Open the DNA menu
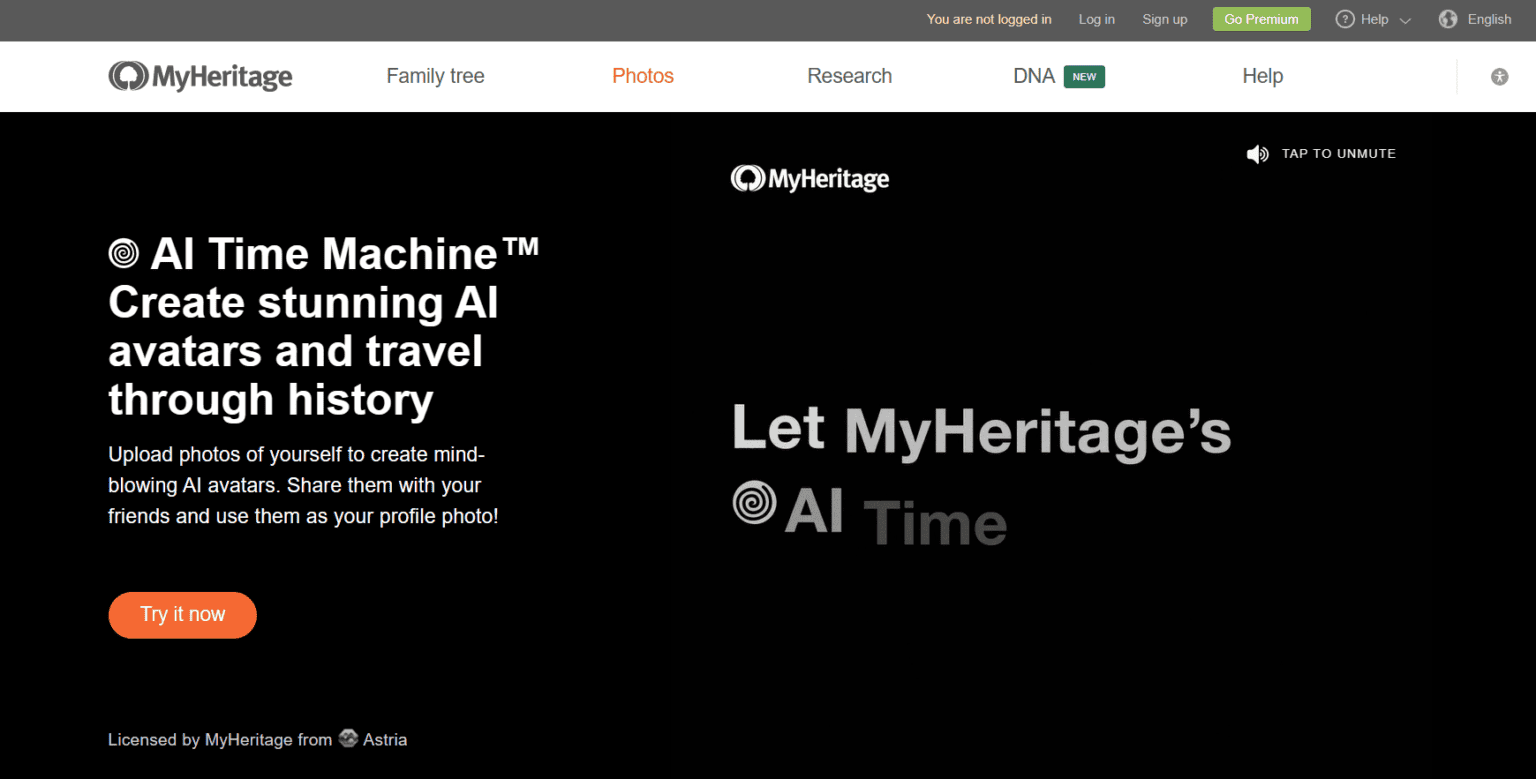The height and width of the screenshot is (779, 1536). tap(1034, 76)
